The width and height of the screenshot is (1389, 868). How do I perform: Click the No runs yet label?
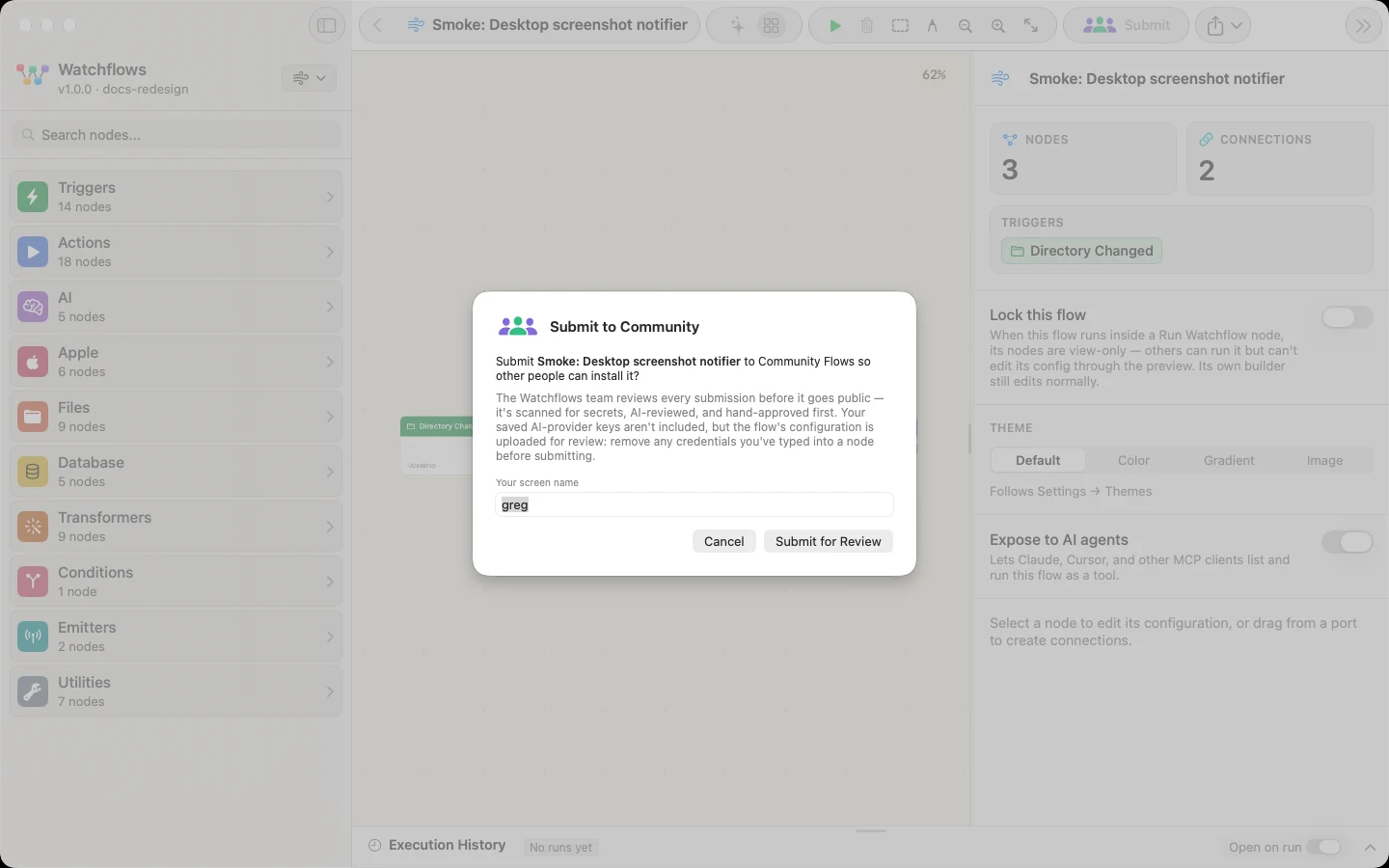(560, 847)
